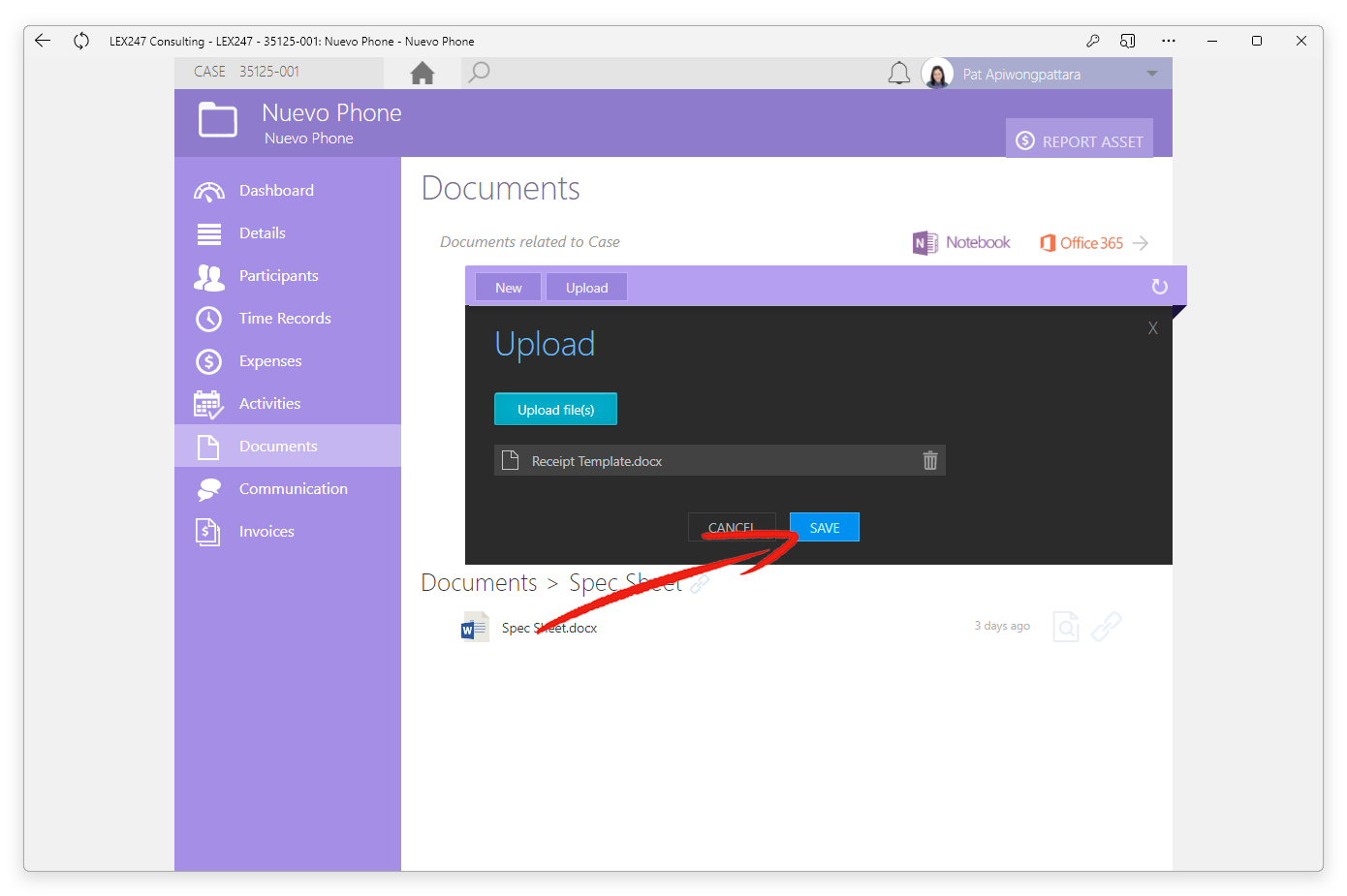Open Participants in the sidebar

coord(288,275)
